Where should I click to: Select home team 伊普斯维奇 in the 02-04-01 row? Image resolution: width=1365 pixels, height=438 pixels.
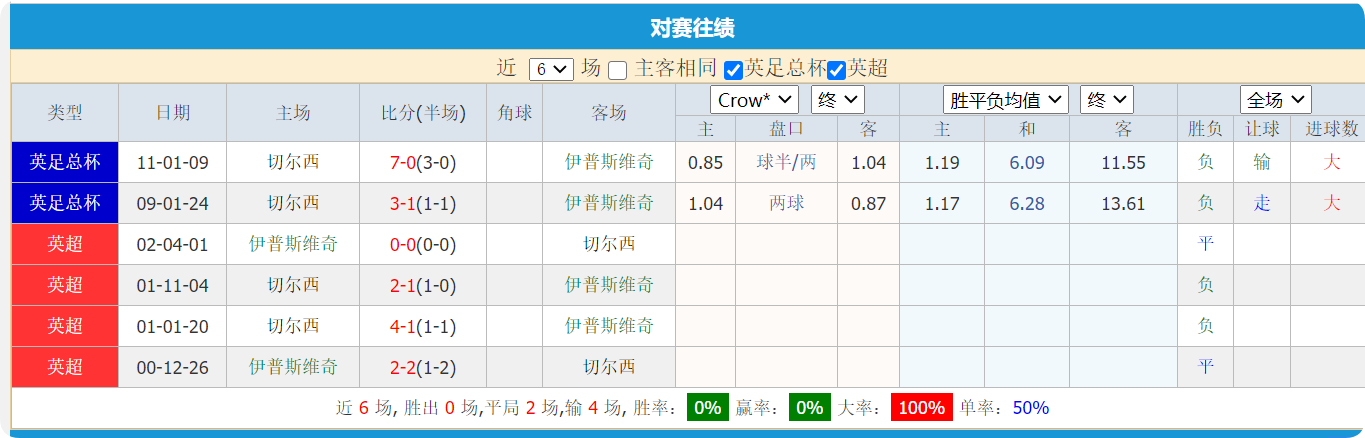[x=293, y=244]
